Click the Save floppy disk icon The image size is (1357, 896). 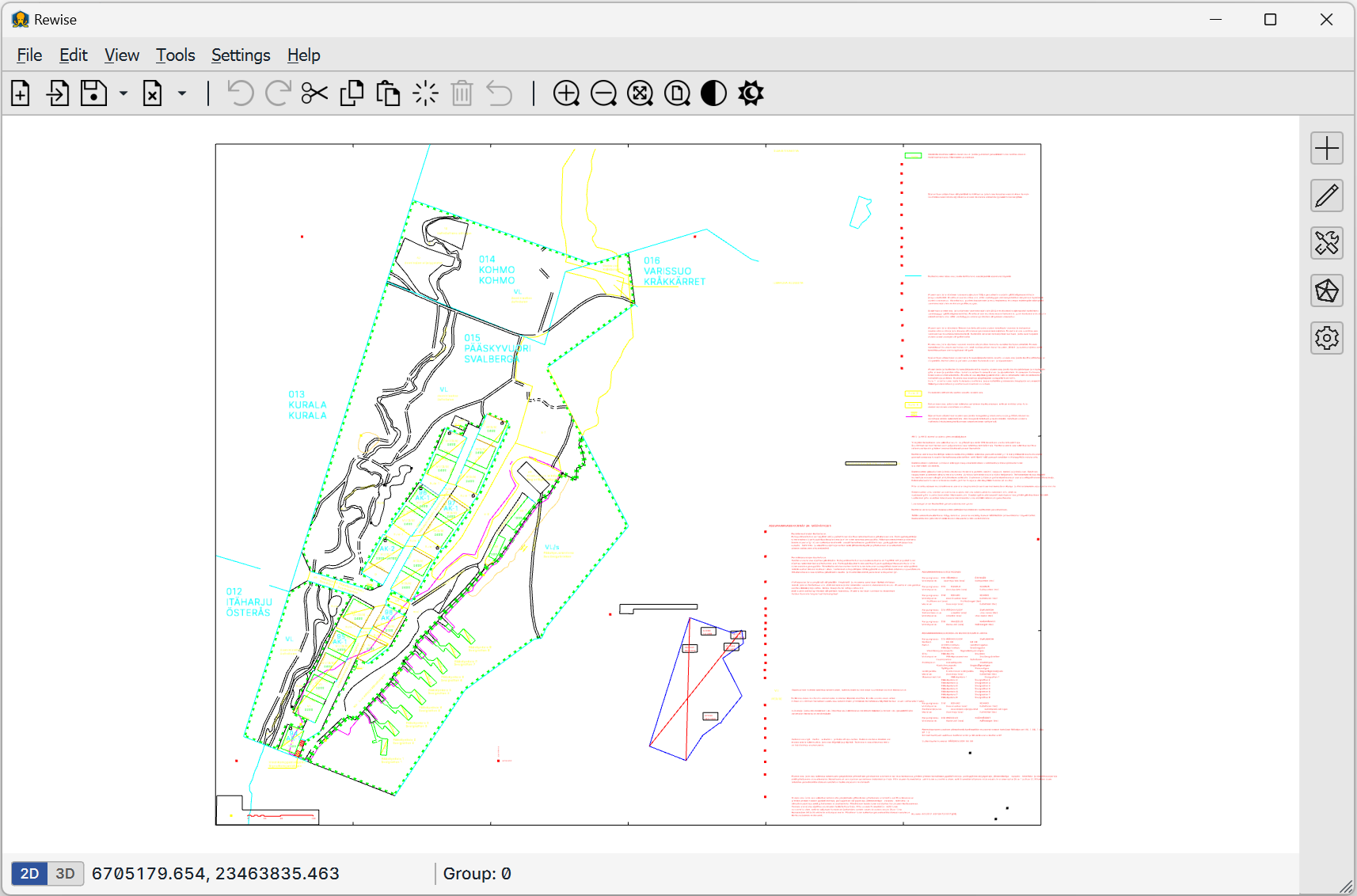[94, 93]
